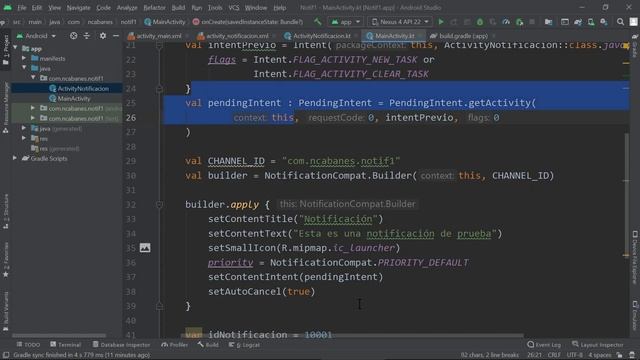This screenshot has width=640, height=360.
Task: Open the Logcat tool window
Action: click(x=244, y=345)
